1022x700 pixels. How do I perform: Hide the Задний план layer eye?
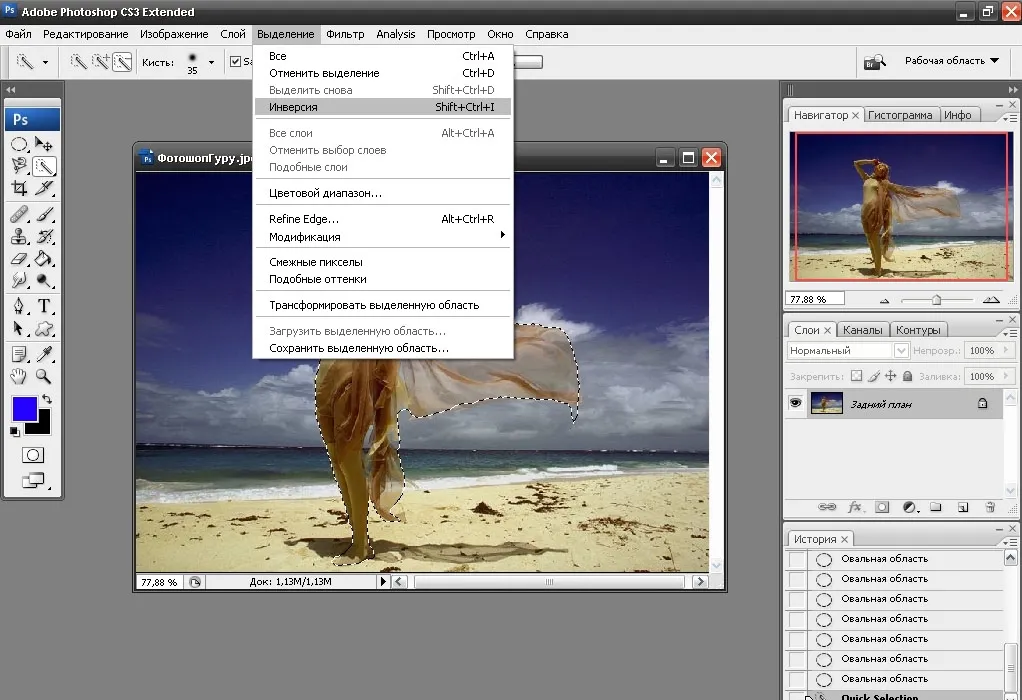[x=795, y=403]
